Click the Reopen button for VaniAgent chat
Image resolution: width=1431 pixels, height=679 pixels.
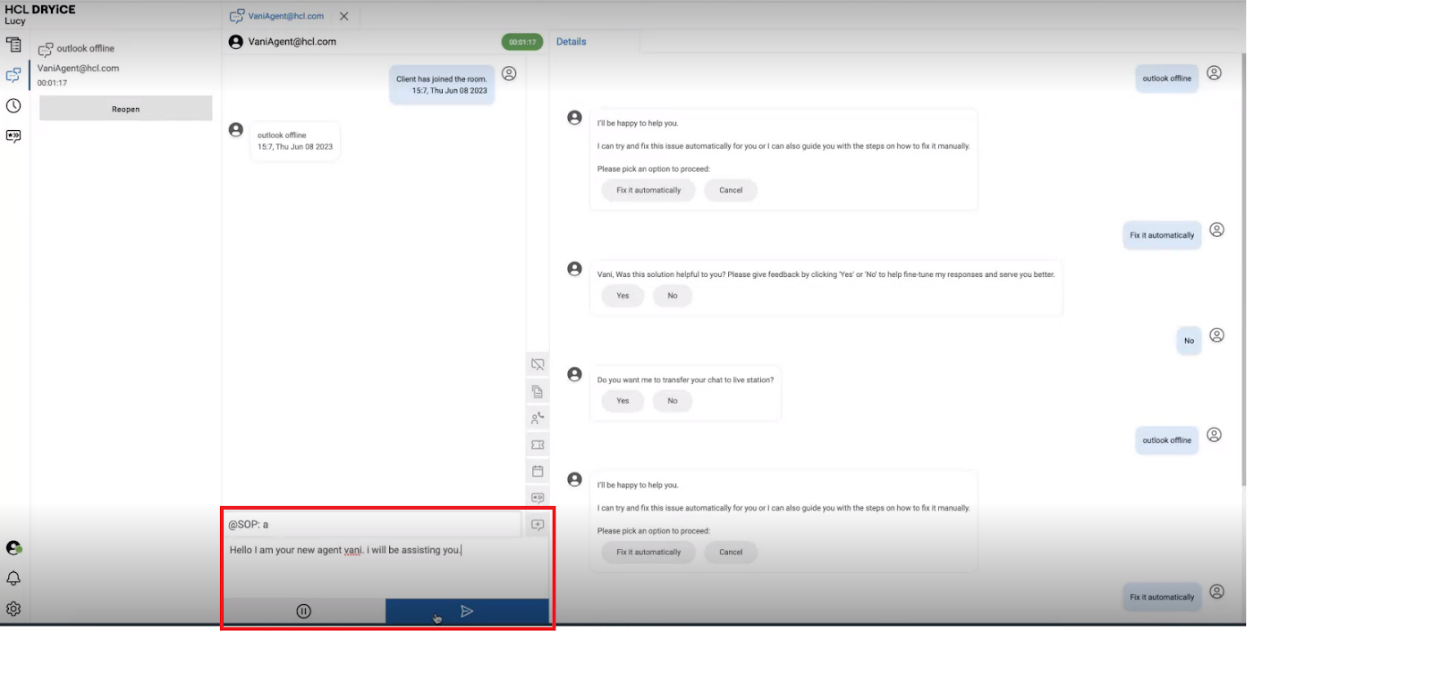point(124,108)
